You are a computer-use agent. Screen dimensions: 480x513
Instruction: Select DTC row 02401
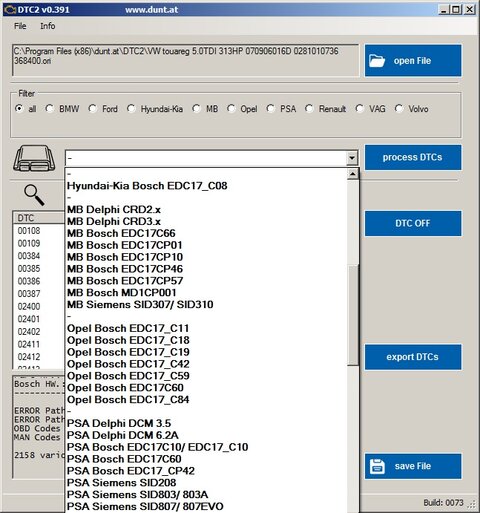[38, 319]
